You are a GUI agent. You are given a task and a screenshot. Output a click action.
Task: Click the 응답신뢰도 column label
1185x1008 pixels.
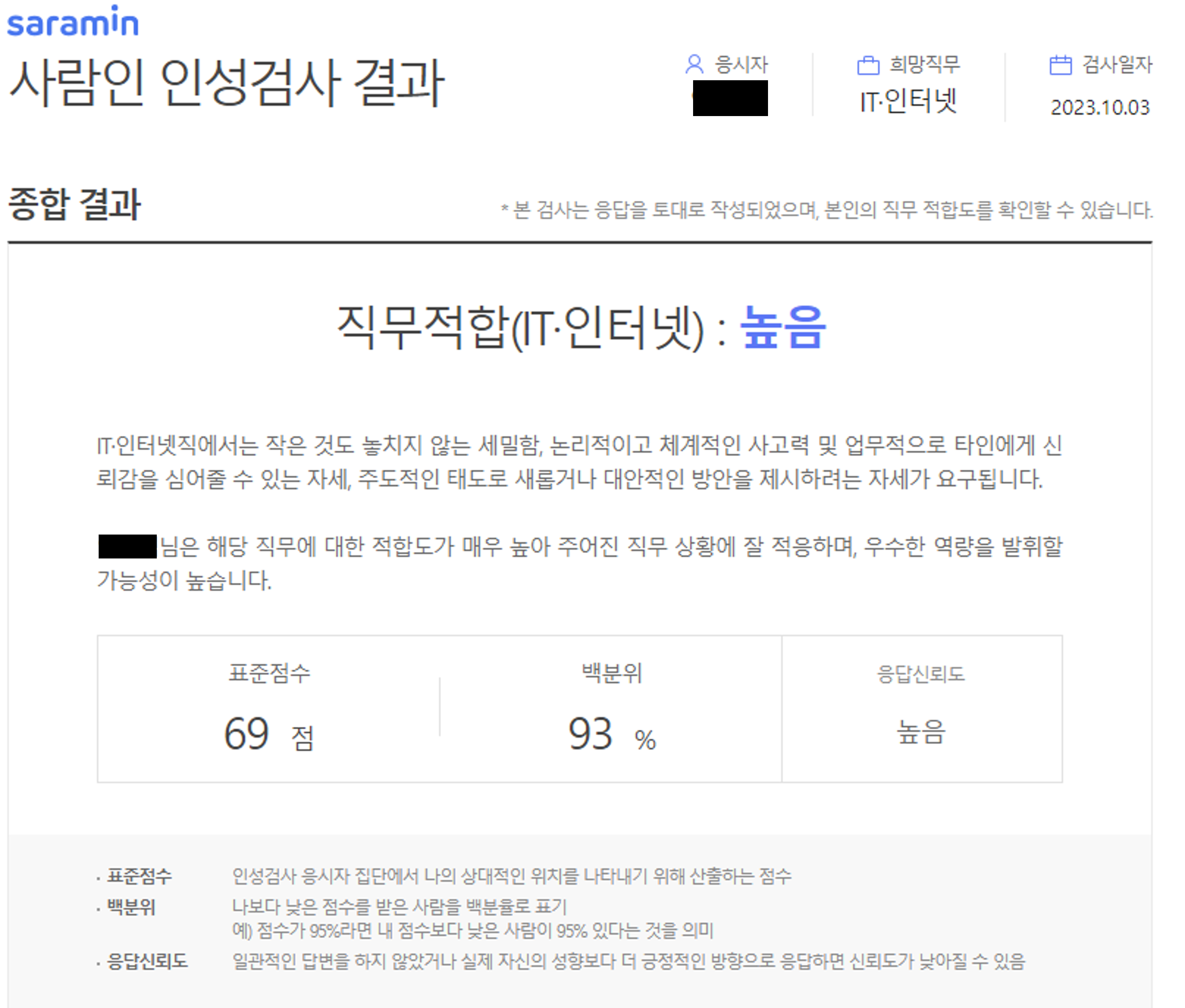click(921, 674)
